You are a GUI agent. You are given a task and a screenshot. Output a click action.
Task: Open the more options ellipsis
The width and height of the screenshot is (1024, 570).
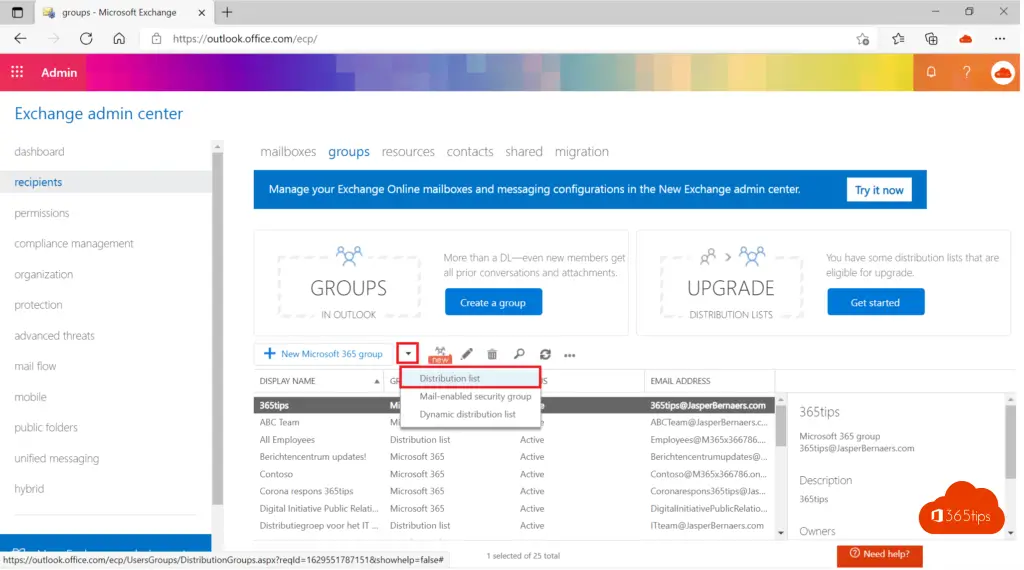(571, 356)
